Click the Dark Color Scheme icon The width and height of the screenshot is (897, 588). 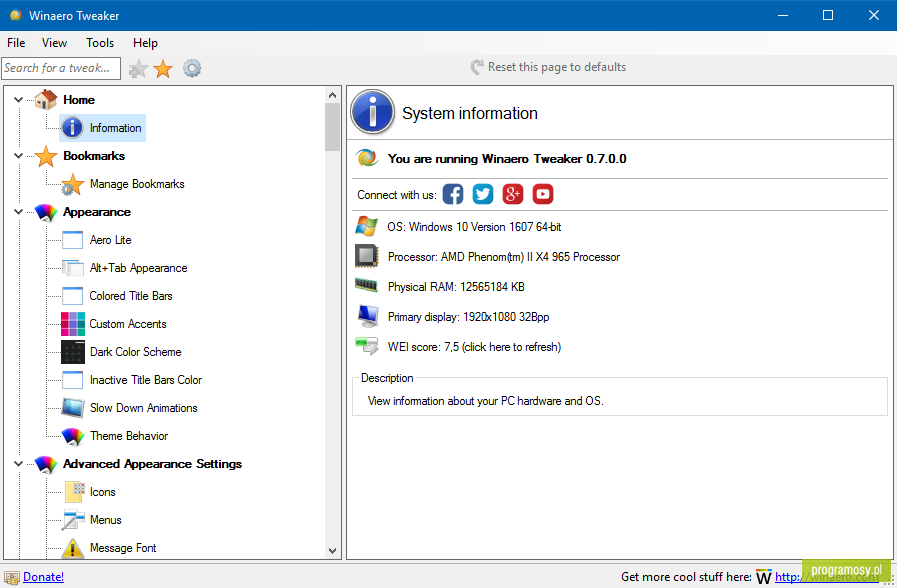tap(73, 352)
